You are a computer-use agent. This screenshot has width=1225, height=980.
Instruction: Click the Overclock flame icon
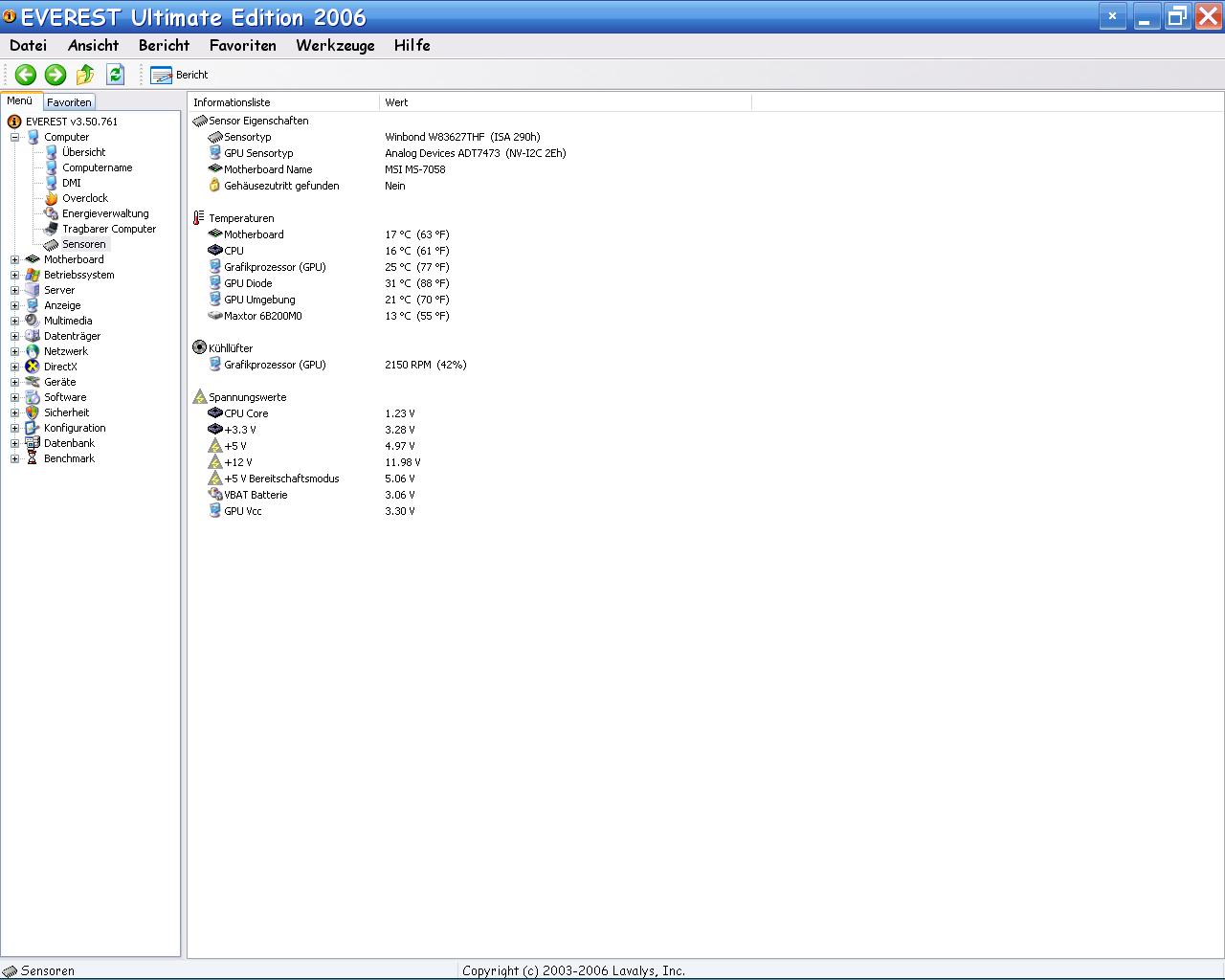51,198
